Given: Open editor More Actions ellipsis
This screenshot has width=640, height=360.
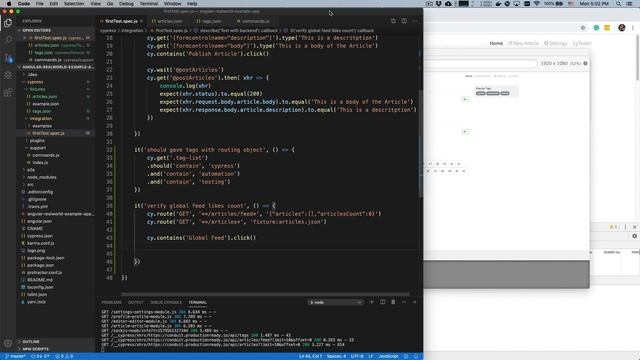Looking at the screenshot, I should [x=415, y=21].
